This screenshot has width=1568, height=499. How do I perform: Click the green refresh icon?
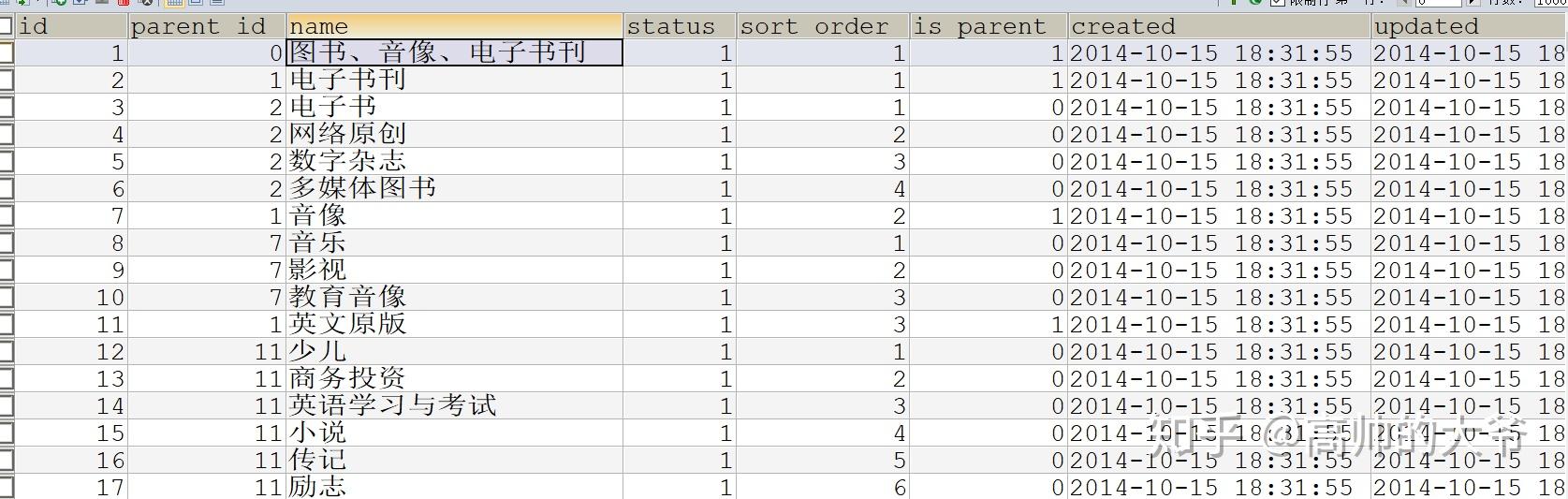tap(1254, 2)
